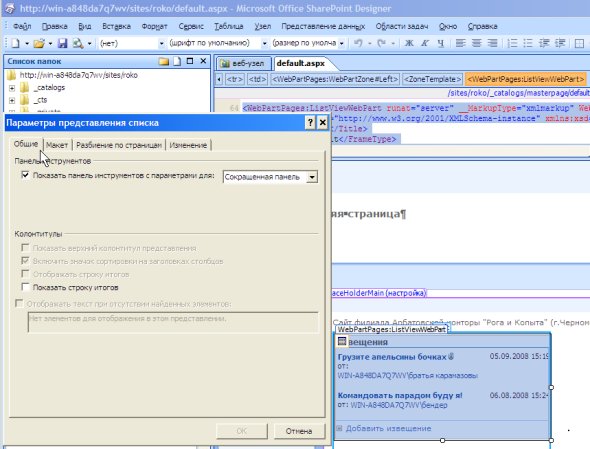
Task: Check Показать строку итогов checkbox
Action: [25, 287]
